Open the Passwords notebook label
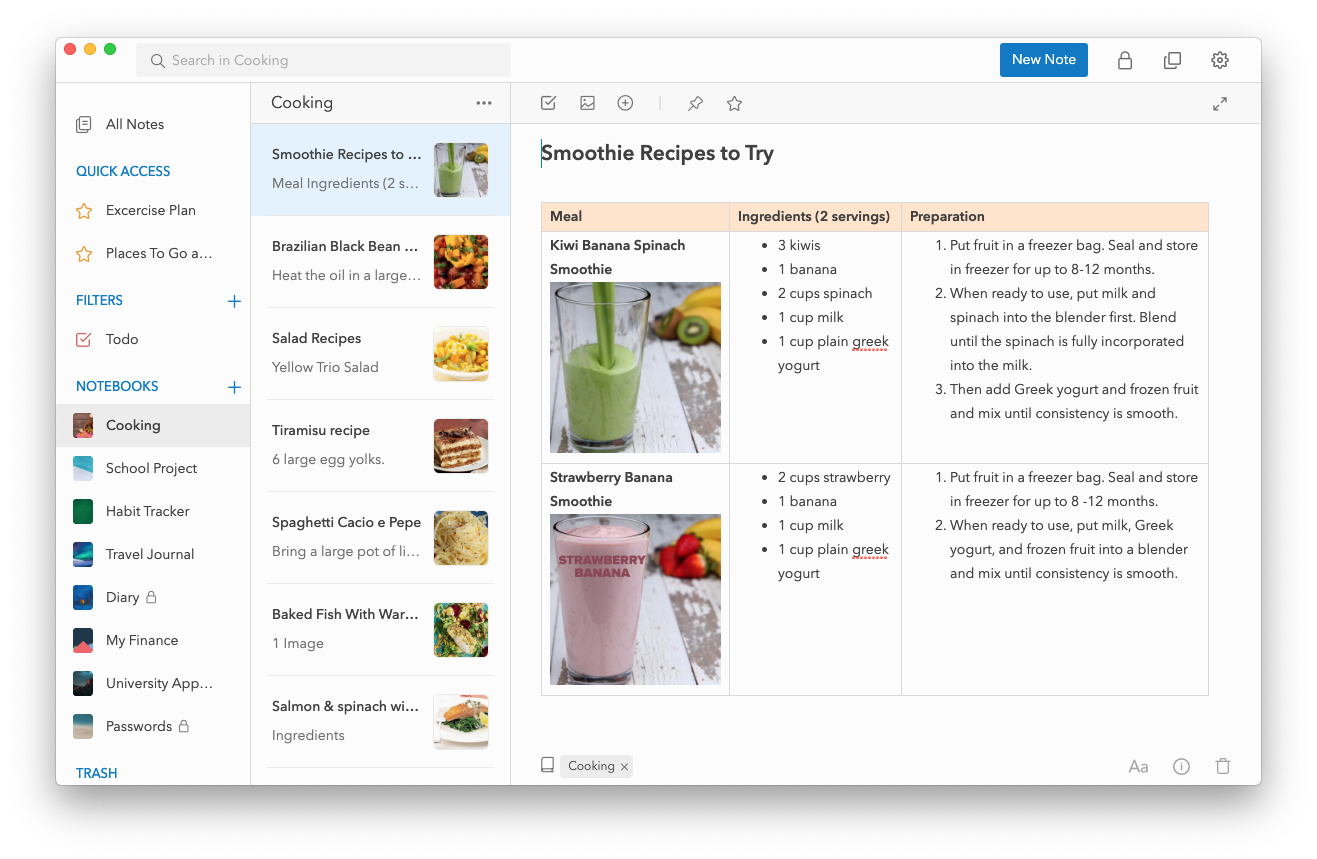Image resolution: width=1317 pixels, height=859 pixels. click(x=139, y=726)
